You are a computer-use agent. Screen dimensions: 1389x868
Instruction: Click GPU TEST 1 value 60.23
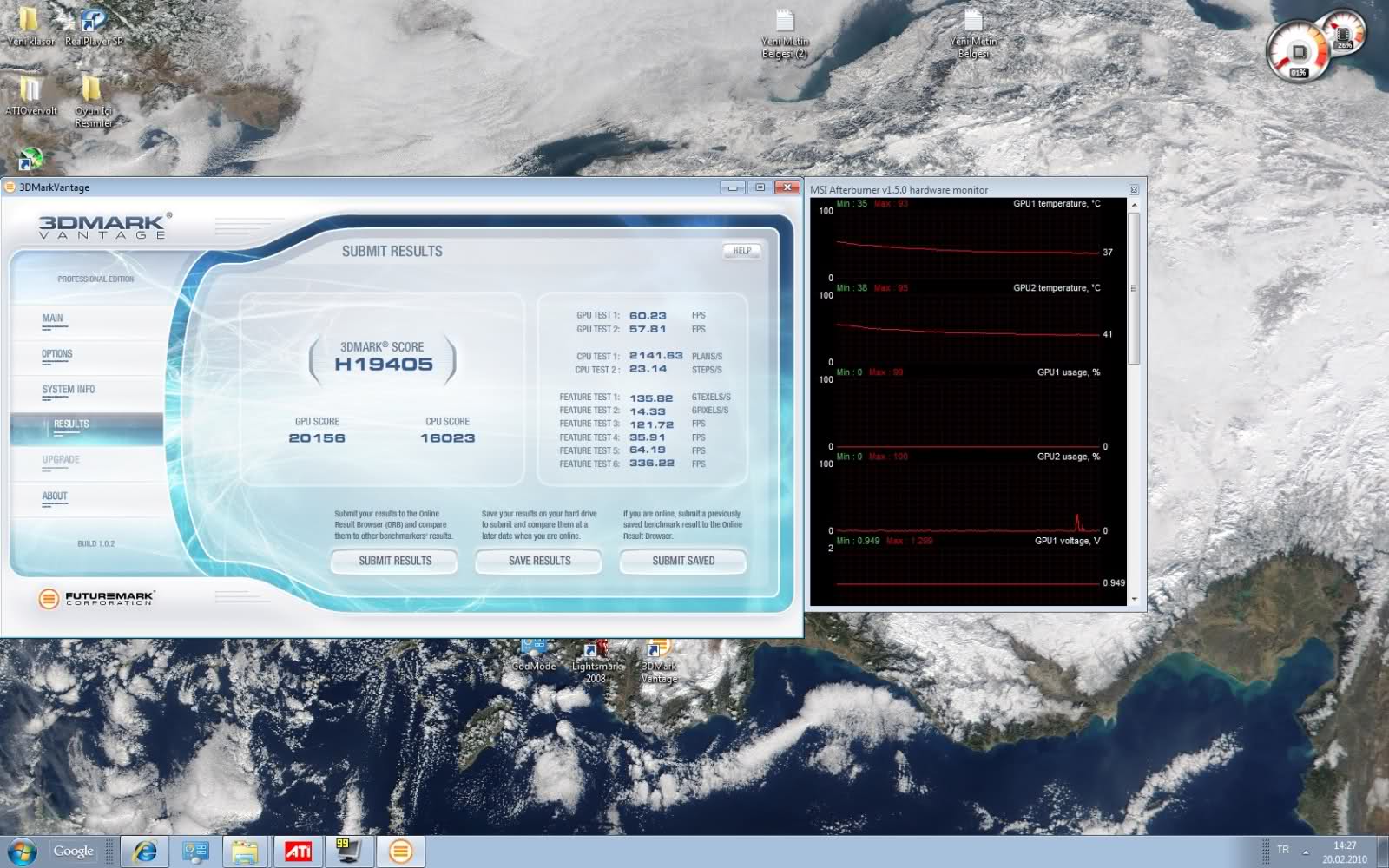tap(648, 316)
